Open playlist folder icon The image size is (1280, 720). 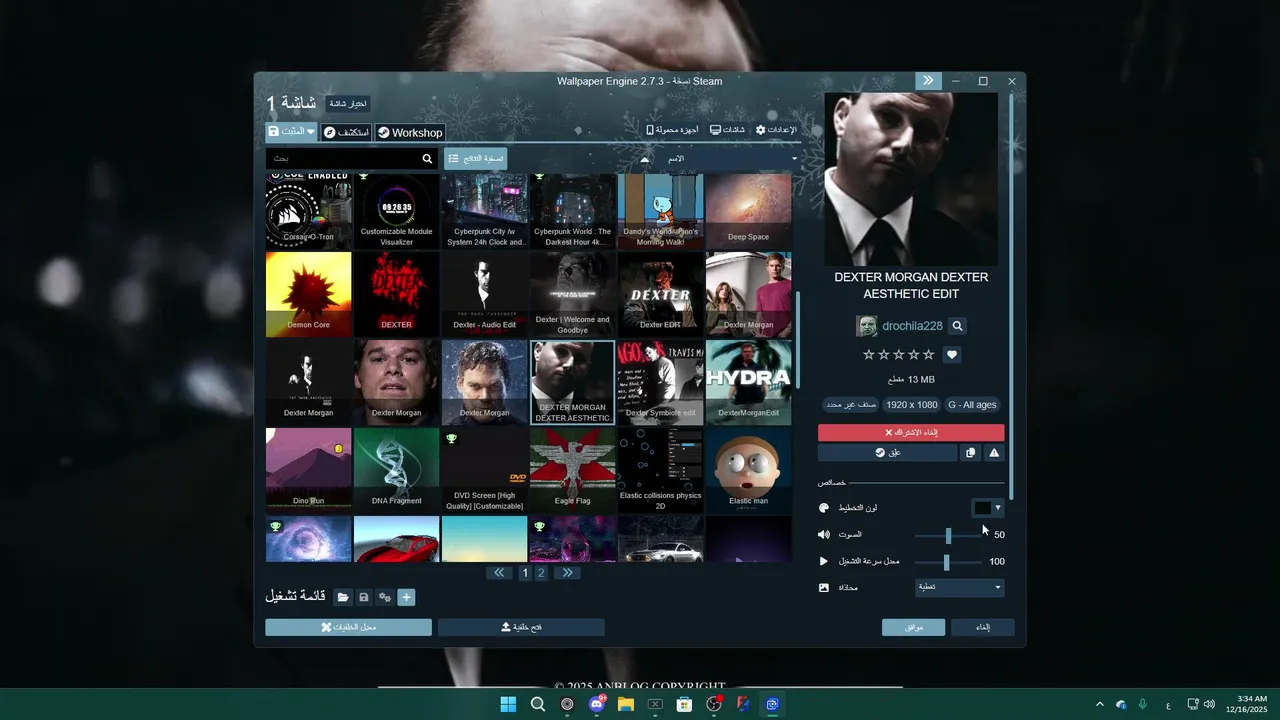[x=343, y=597]
